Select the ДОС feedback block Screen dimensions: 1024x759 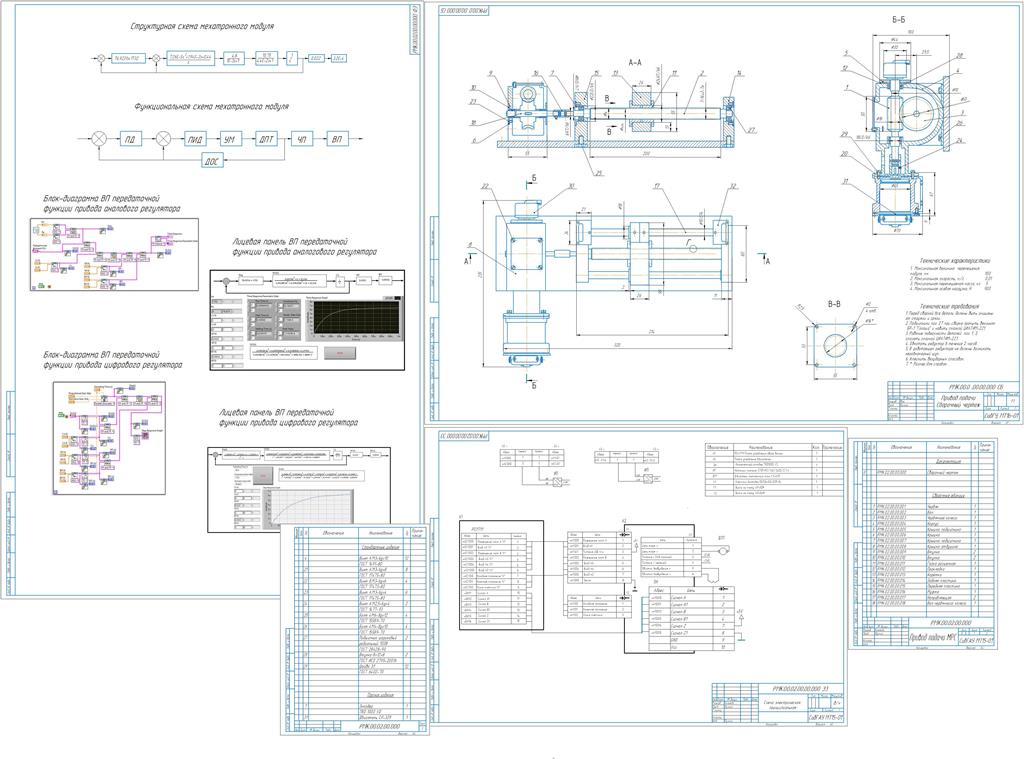(212, 161)
